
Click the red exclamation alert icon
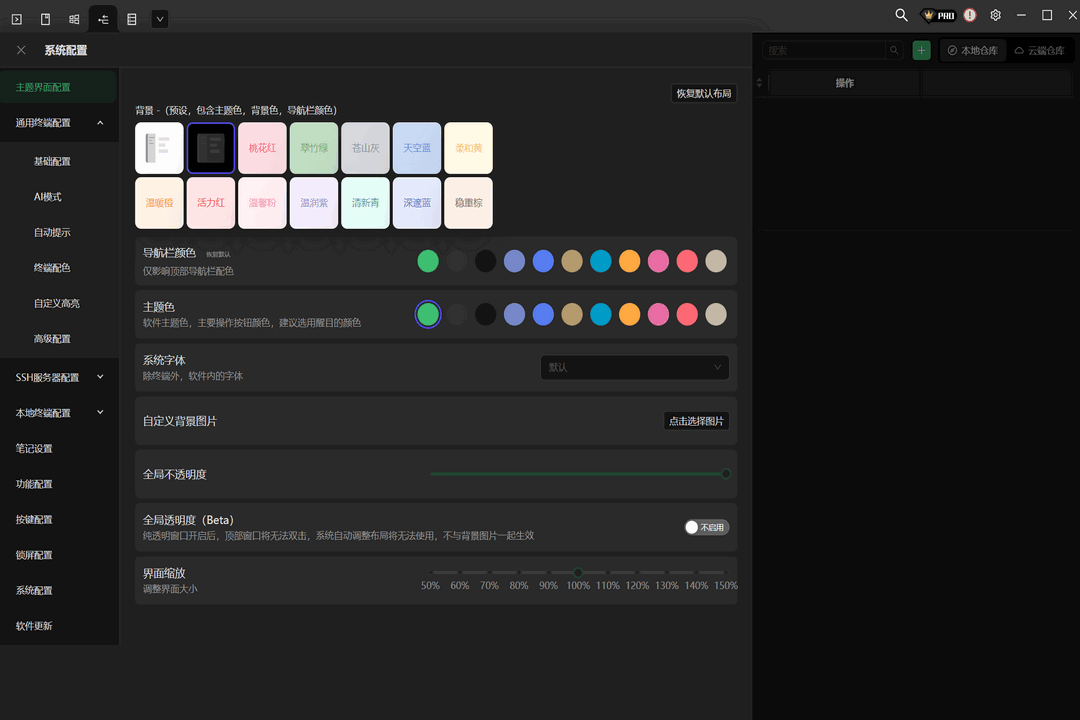click(x=969, y=16)
